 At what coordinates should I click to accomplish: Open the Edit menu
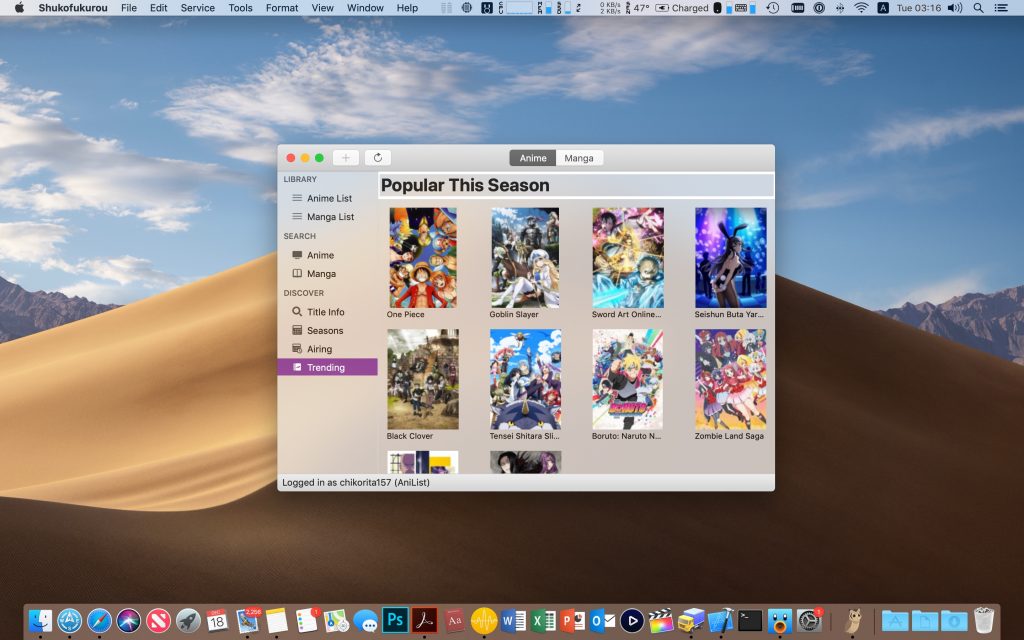pos(159,8)
